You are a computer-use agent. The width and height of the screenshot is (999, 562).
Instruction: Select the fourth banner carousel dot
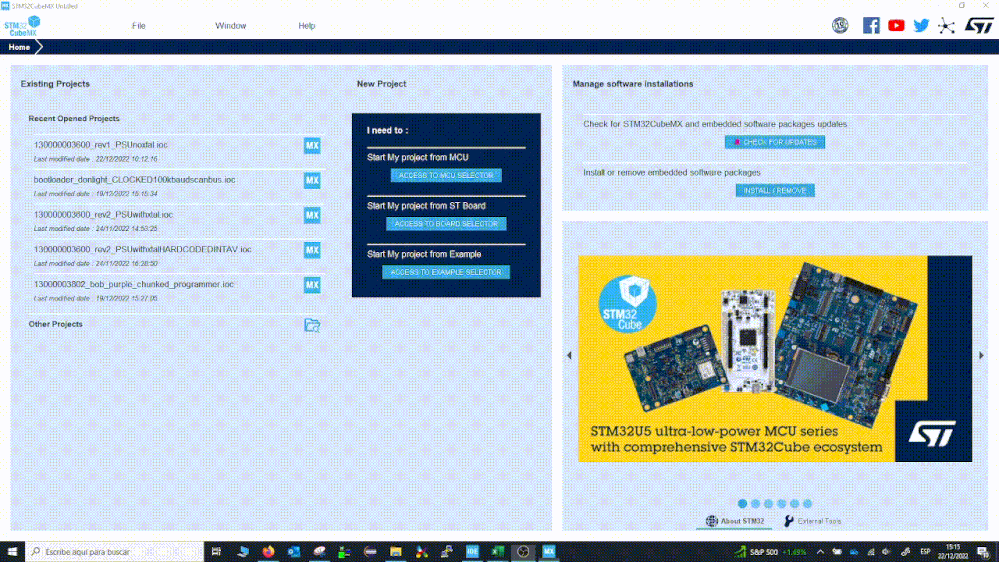(x=782, y=503)
